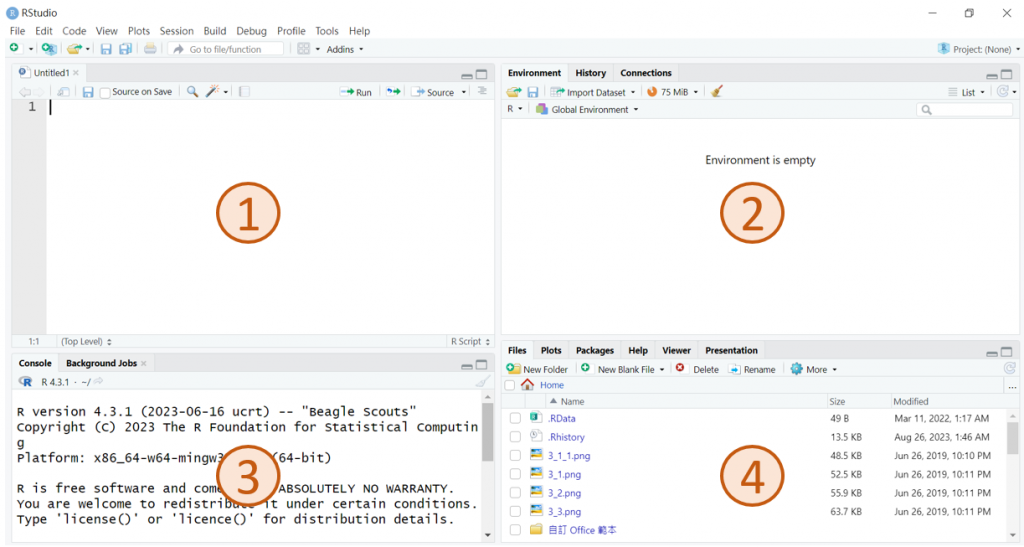1024x547 pixels.
Task: Switch to the History tab
Action: [x=590, y=73]
